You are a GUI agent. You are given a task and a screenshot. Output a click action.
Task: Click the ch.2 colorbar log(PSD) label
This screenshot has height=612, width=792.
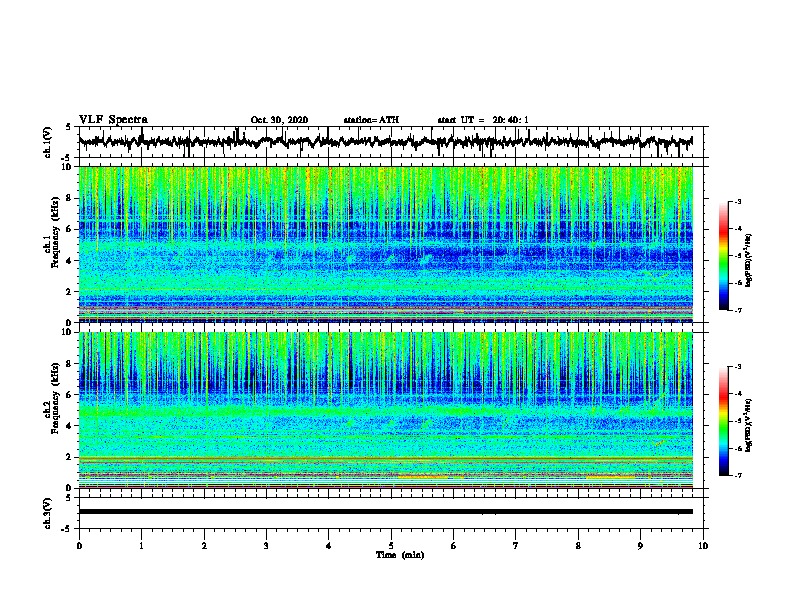[x=749, y=425]
